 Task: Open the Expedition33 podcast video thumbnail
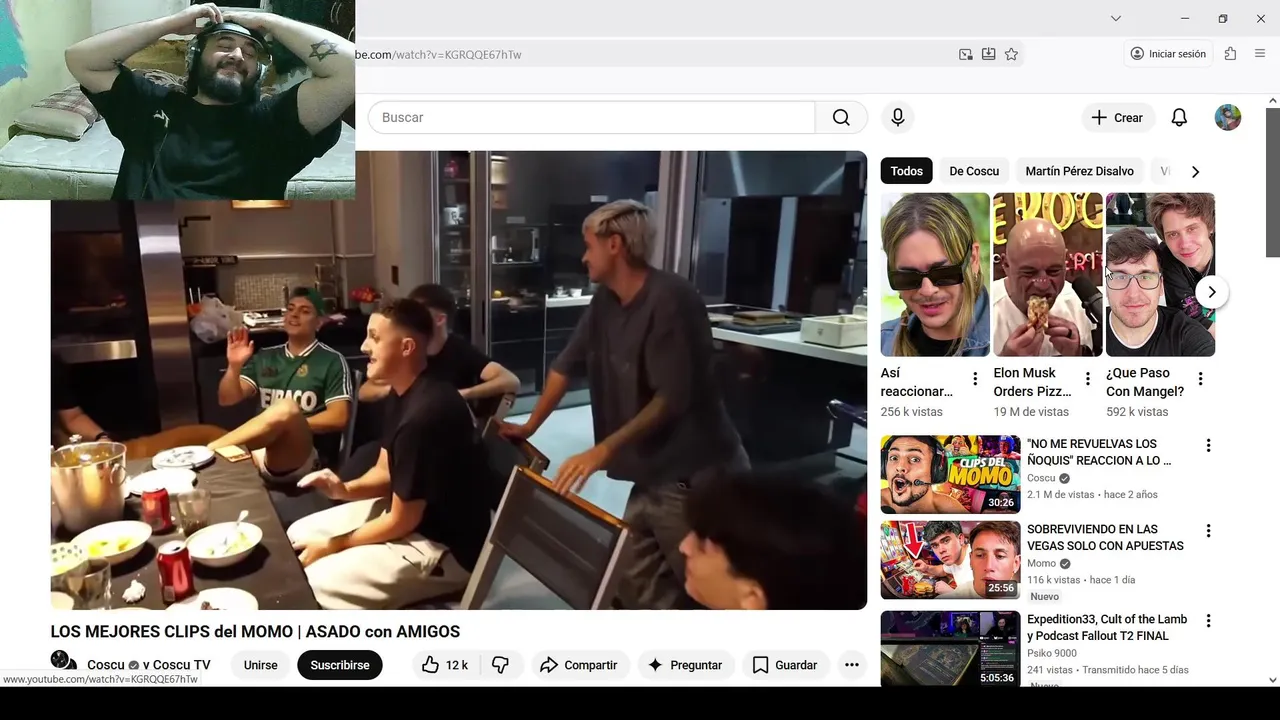click(x=950, y=648)
